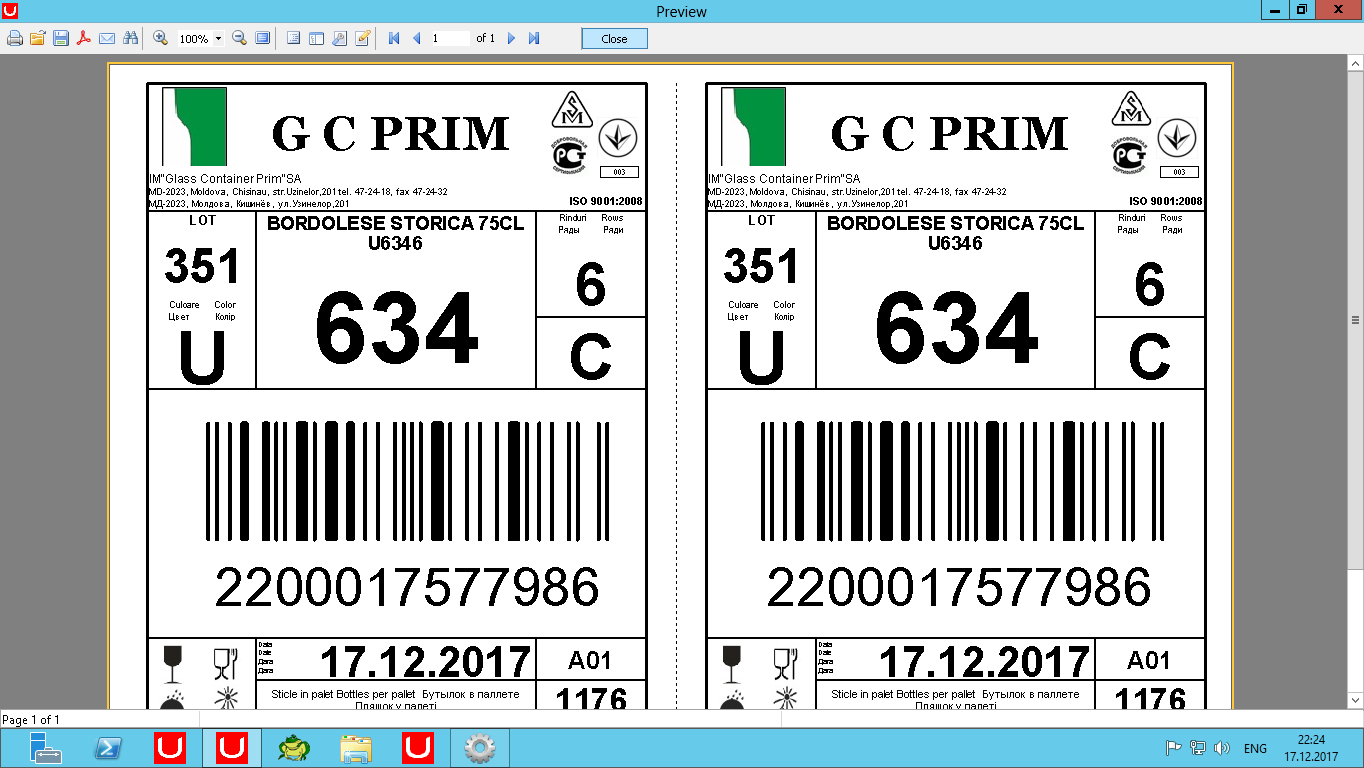Screen dimensions: 1364x768
Task: Toggle full screen preview mode
Action: coord(262,38)
